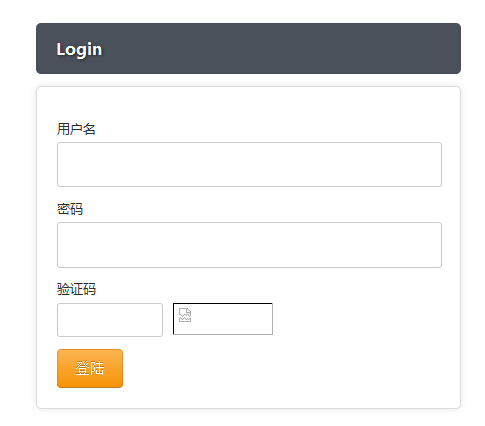Screen dimensions: 485x426
Task: Select the password box under 密码
Action: pos(249,245)
